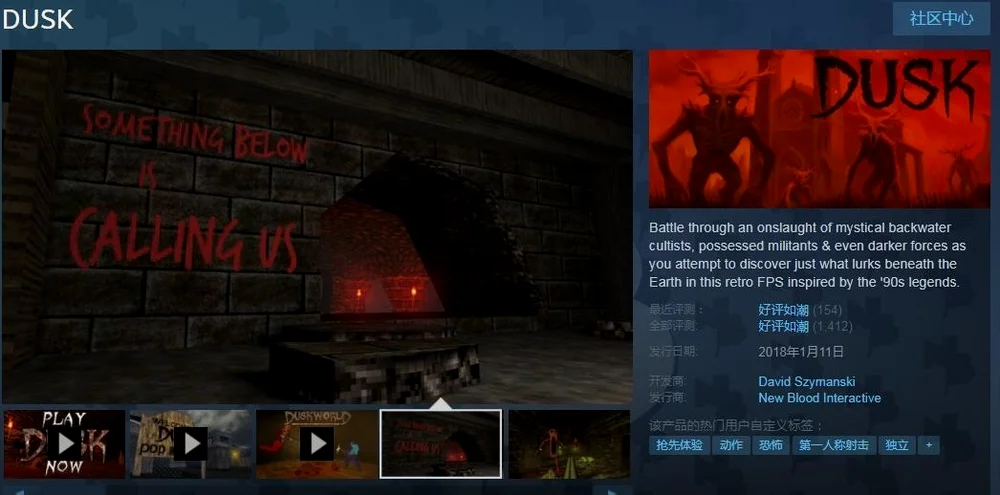Viewport: 1000px width, 495px height.
Task: Play the DUSKWORLD video thumbnail
Action: click(x=317, y=444)
